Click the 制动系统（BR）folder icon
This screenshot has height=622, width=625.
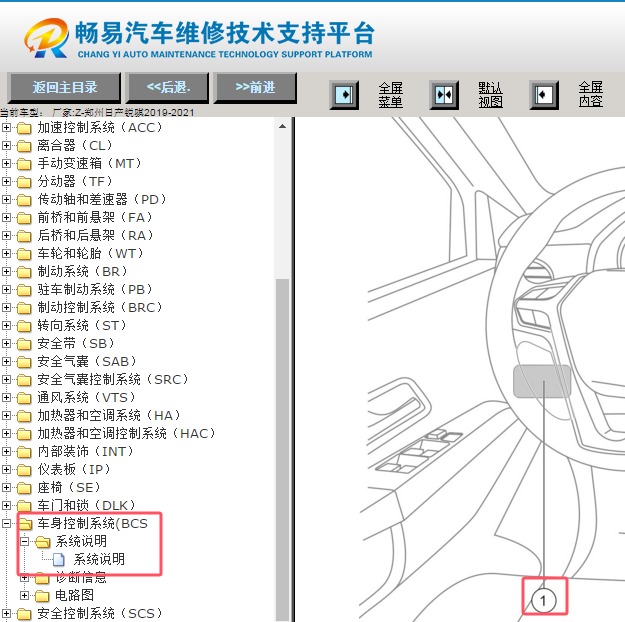[24, 272]
